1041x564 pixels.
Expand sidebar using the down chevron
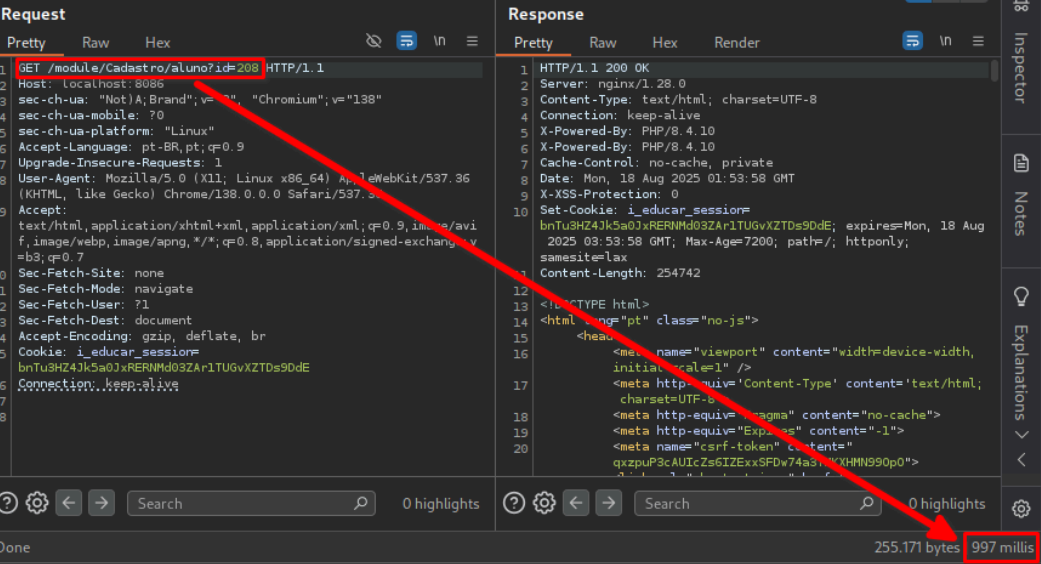click(x=1020, y=434)
